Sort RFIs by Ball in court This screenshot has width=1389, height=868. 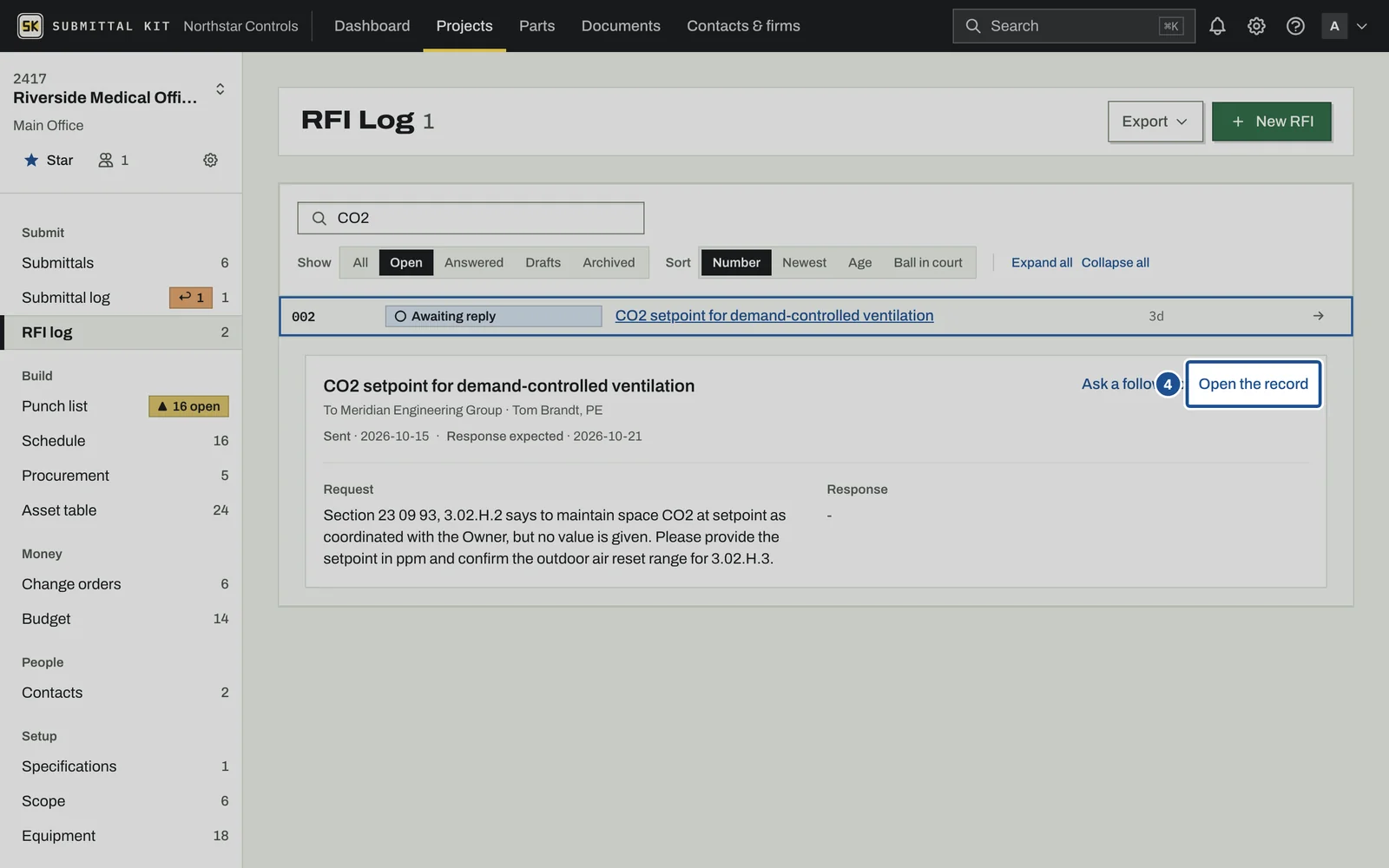[x=928, y=262]
